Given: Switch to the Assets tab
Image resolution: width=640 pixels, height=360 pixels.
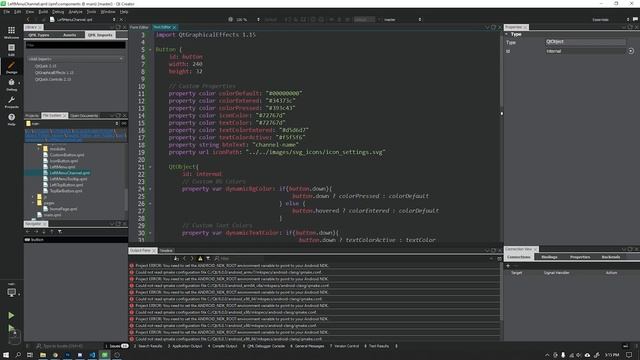Looking at the screenshot, I should [70, 35].
